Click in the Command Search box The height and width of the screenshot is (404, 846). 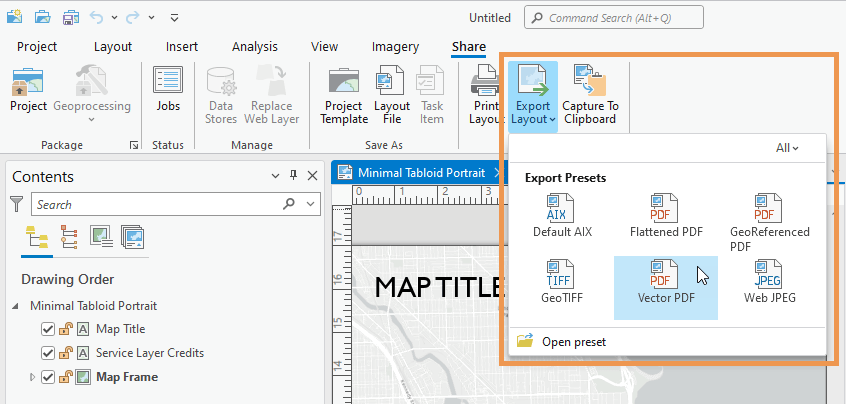click(614, 18)
